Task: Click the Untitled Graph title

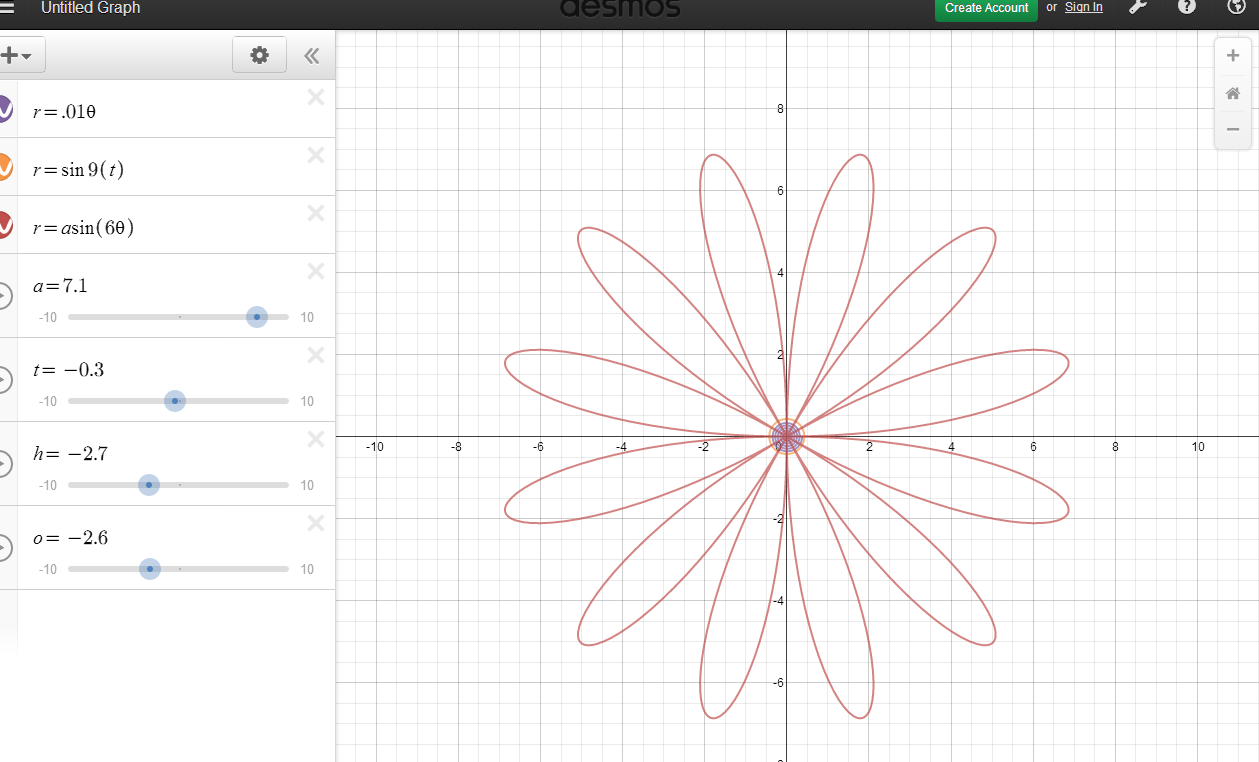Action: click(90, 9)
